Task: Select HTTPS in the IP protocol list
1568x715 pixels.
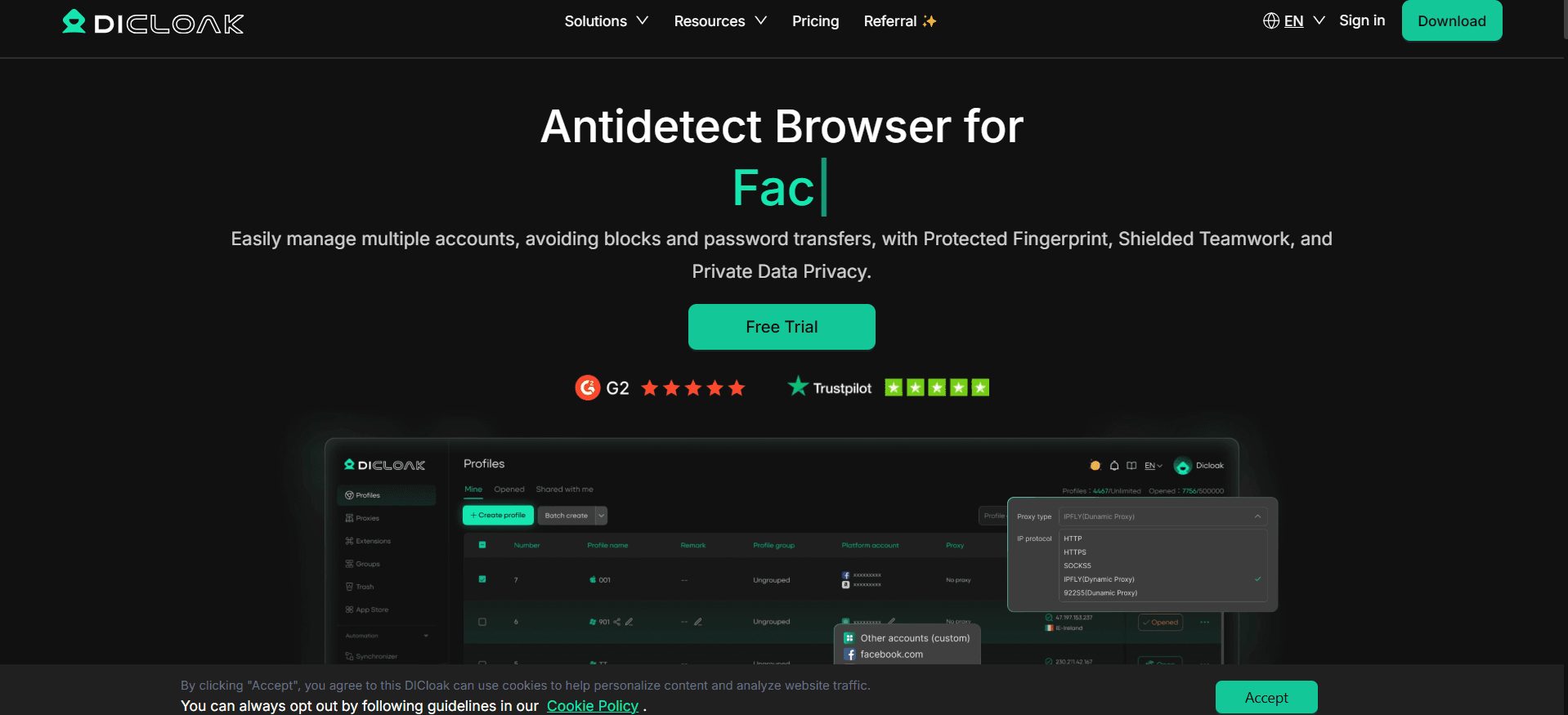Action: (1075, 552)
